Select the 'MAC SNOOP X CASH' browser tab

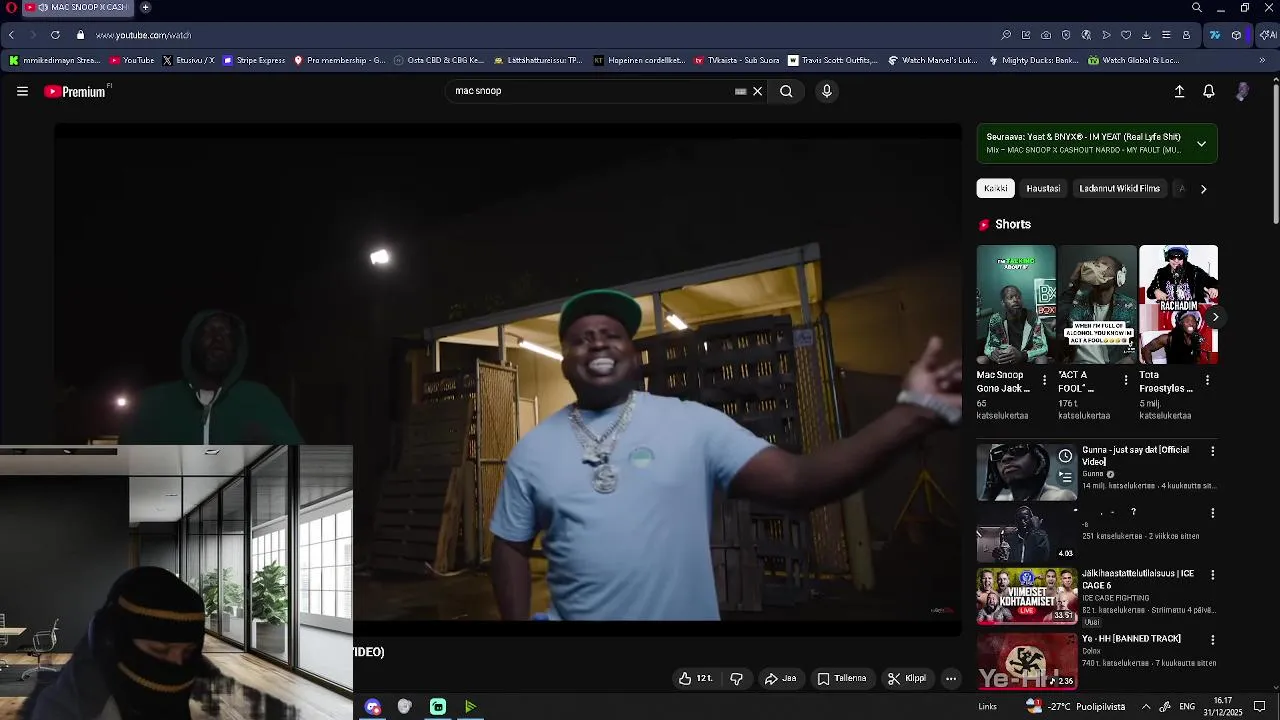click(78, 7)
